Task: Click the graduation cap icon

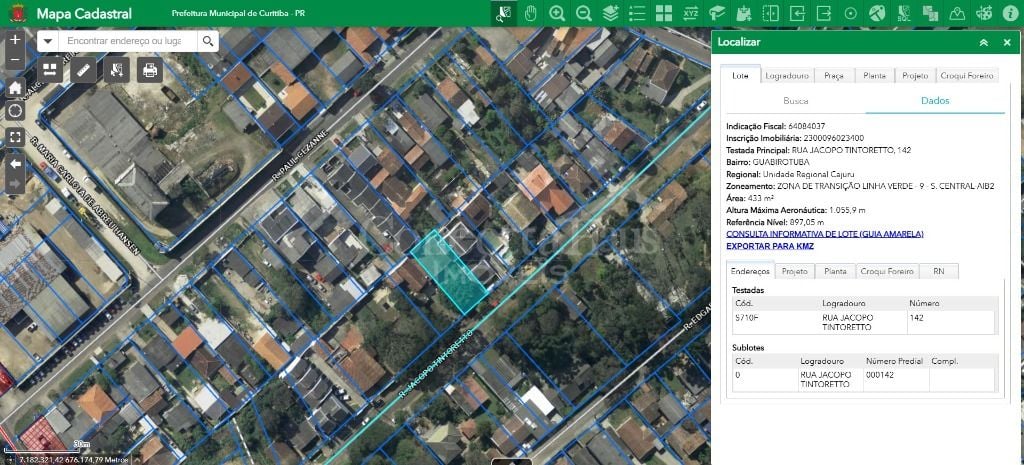Action: pos(717,13)
